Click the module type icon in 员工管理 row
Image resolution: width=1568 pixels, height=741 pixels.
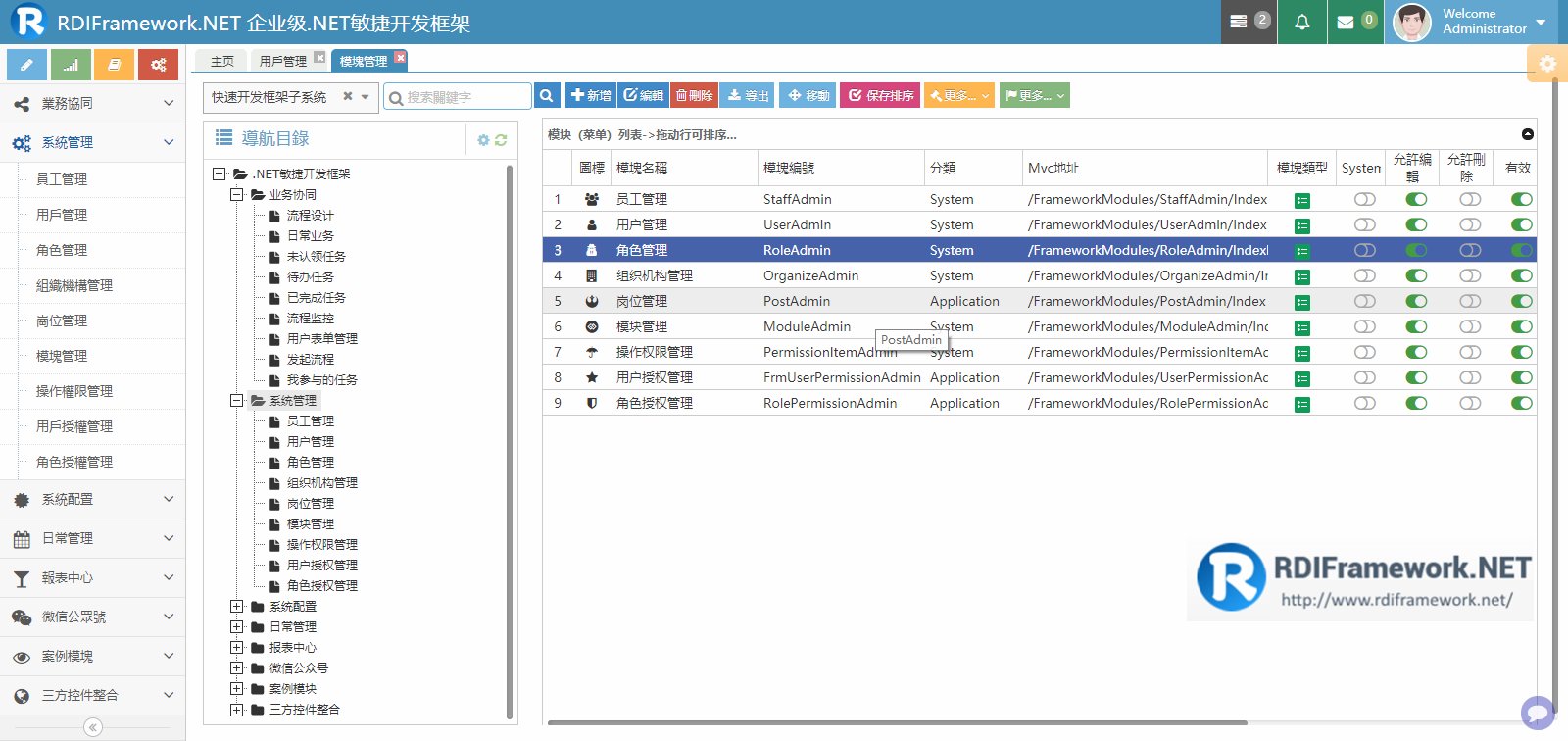pos(1302,200)
